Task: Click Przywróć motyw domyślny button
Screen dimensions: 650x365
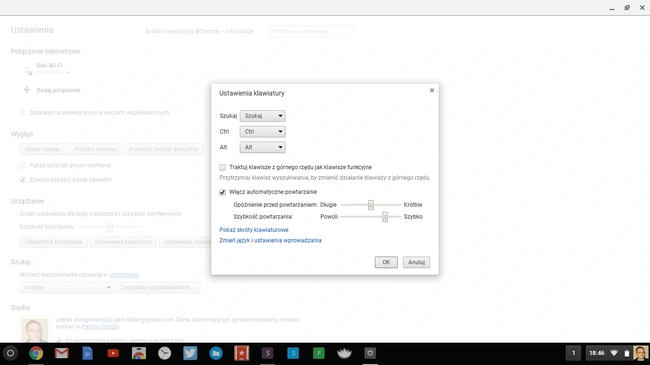Action: [164, 149]
